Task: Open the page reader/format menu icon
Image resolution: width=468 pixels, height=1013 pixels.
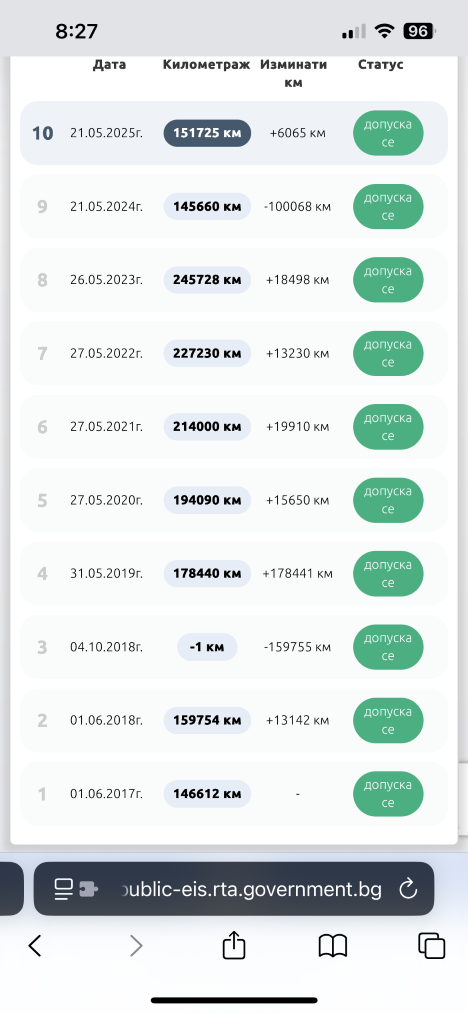Action: [63, 889]
